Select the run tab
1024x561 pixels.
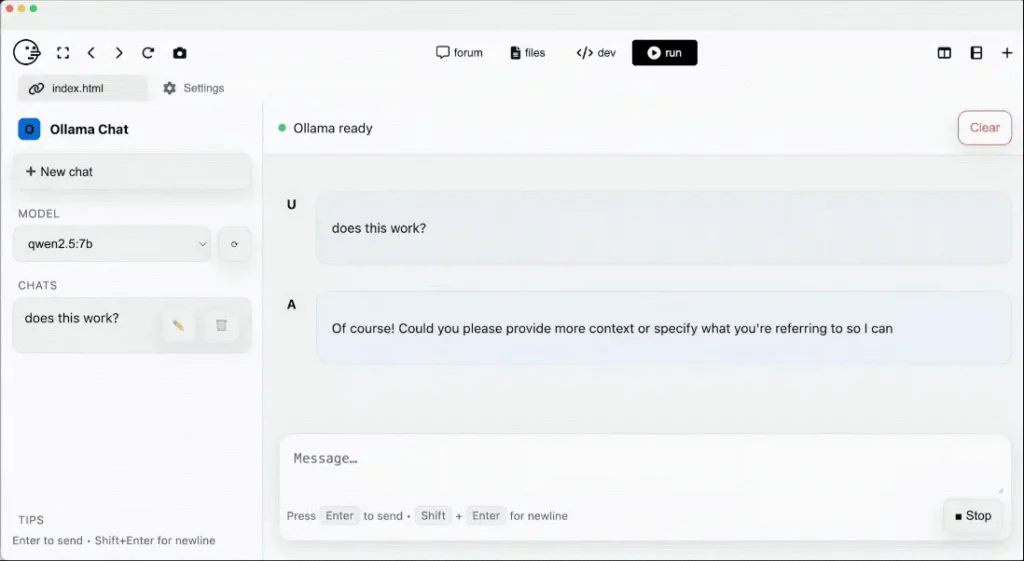pyautogui.click(x=664, y=53)
